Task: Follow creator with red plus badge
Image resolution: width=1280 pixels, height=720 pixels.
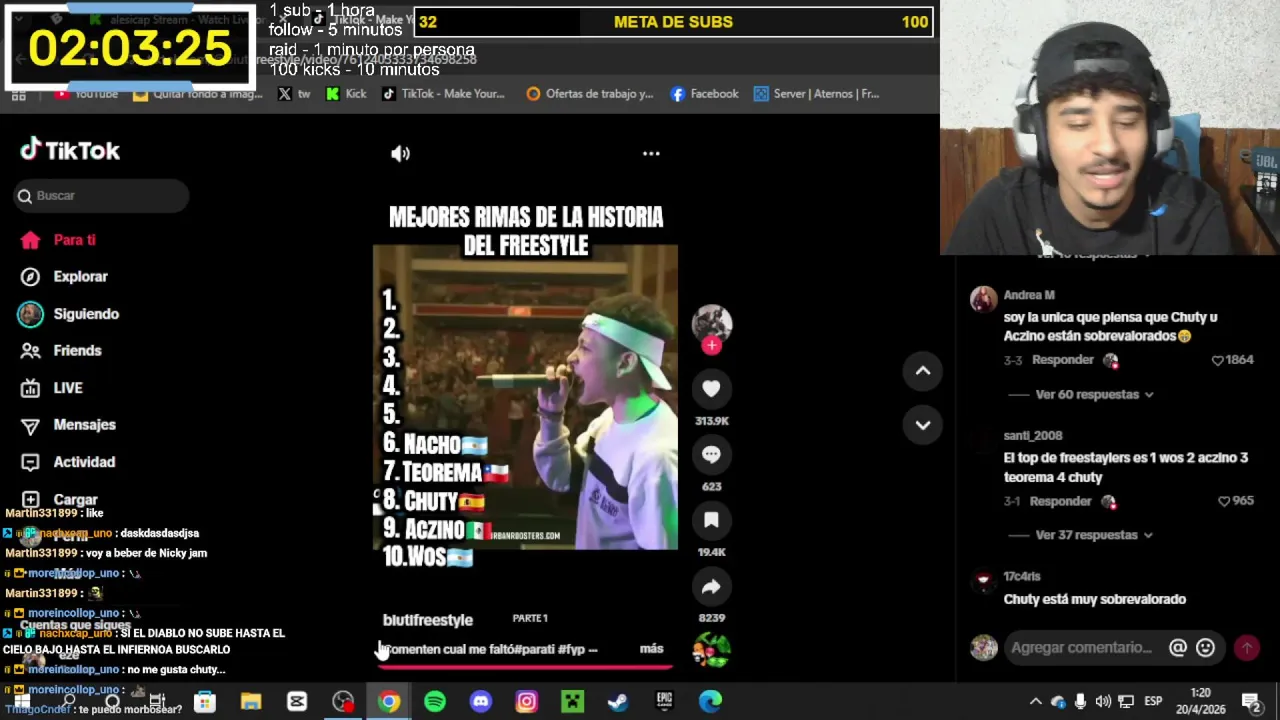Action: (711, 345)
